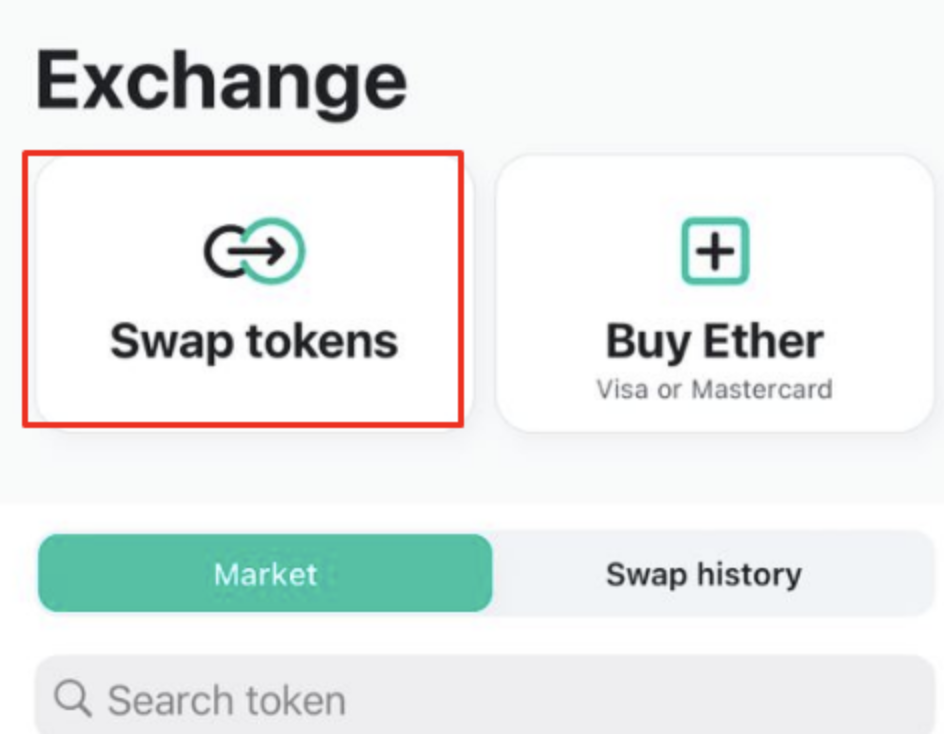Click the magnifying glass search icon
Viewport: 944px width, 746px height.
click(73, 698)
